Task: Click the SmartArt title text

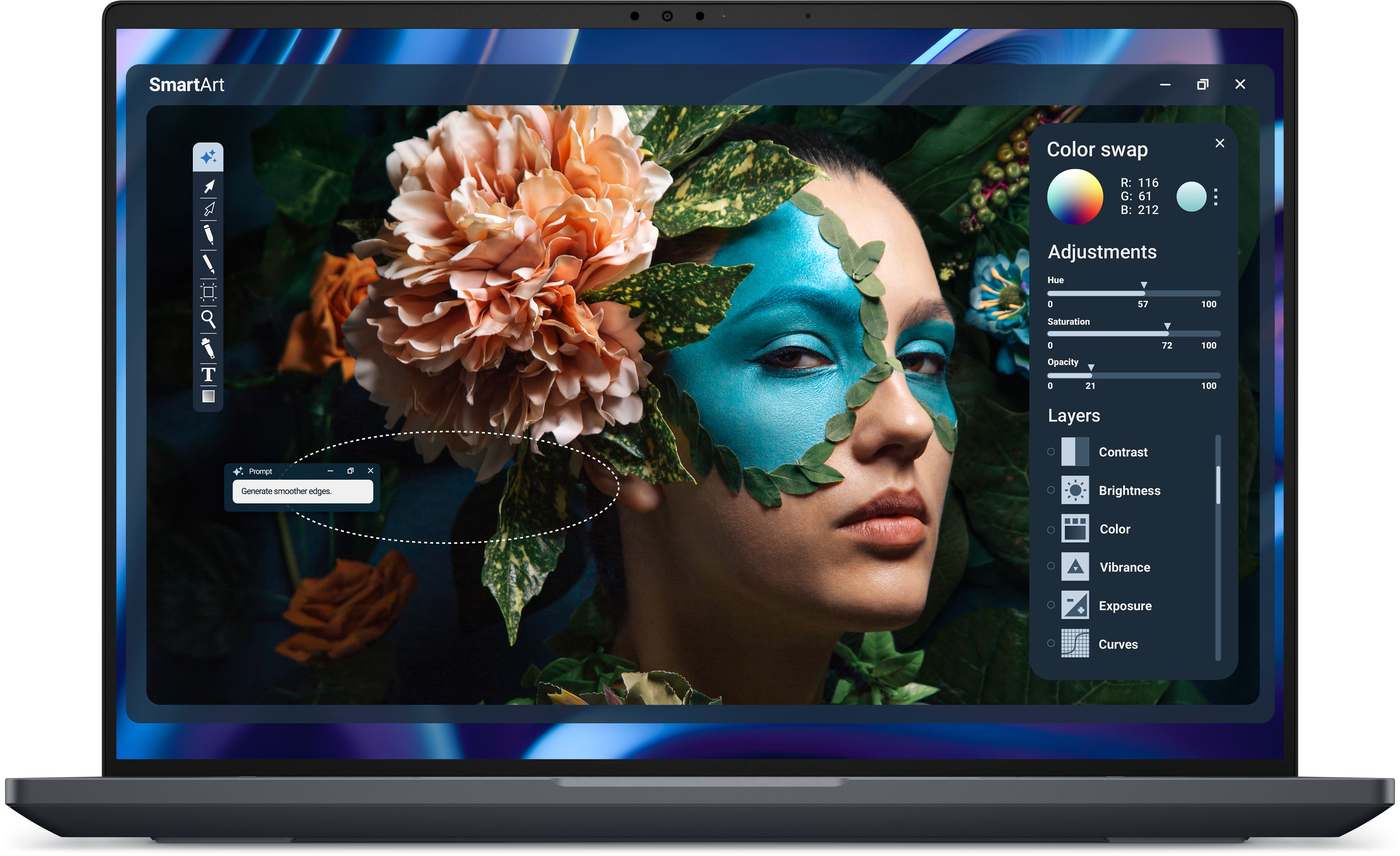Action: point(186,85)
